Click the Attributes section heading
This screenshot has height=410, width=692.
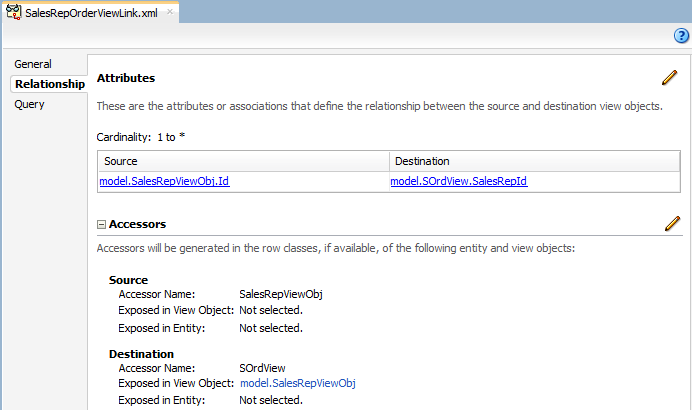pos(125,78)
